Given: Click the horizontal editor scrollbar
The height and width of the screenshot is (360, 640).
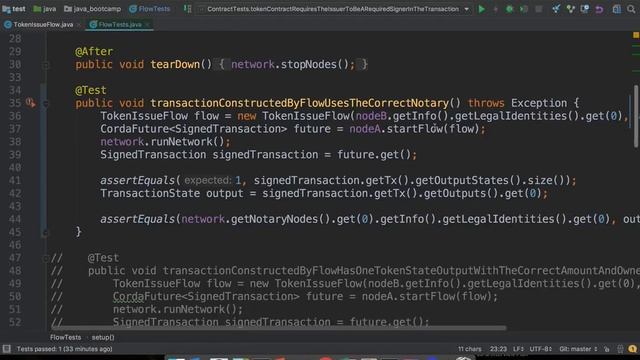Looking at the screenshot, I should 279,327.
